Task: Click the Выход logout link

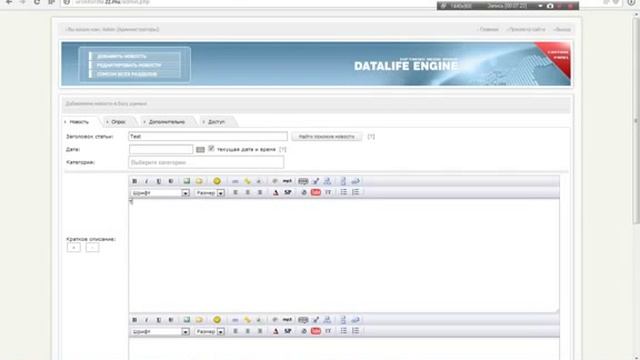Action: point(562,29)
